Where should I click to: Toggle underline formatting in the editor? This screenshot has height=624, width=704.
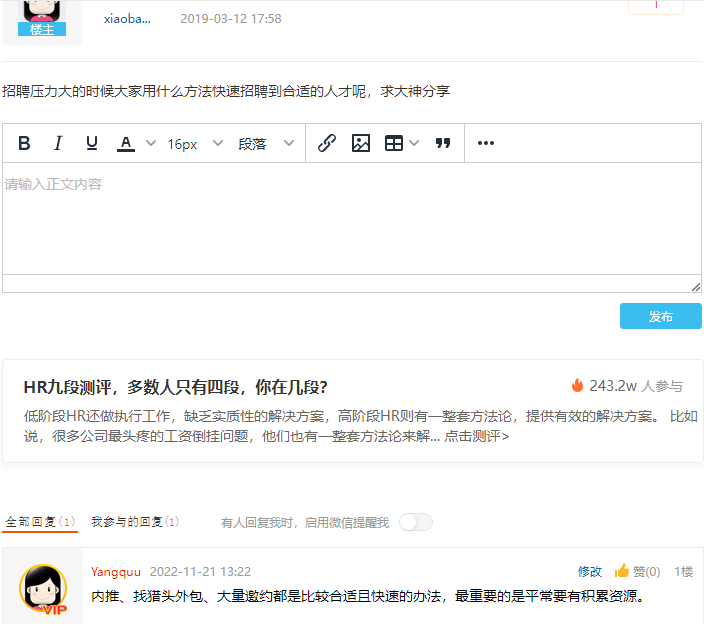pyautogui.click(x=92, y=143)
